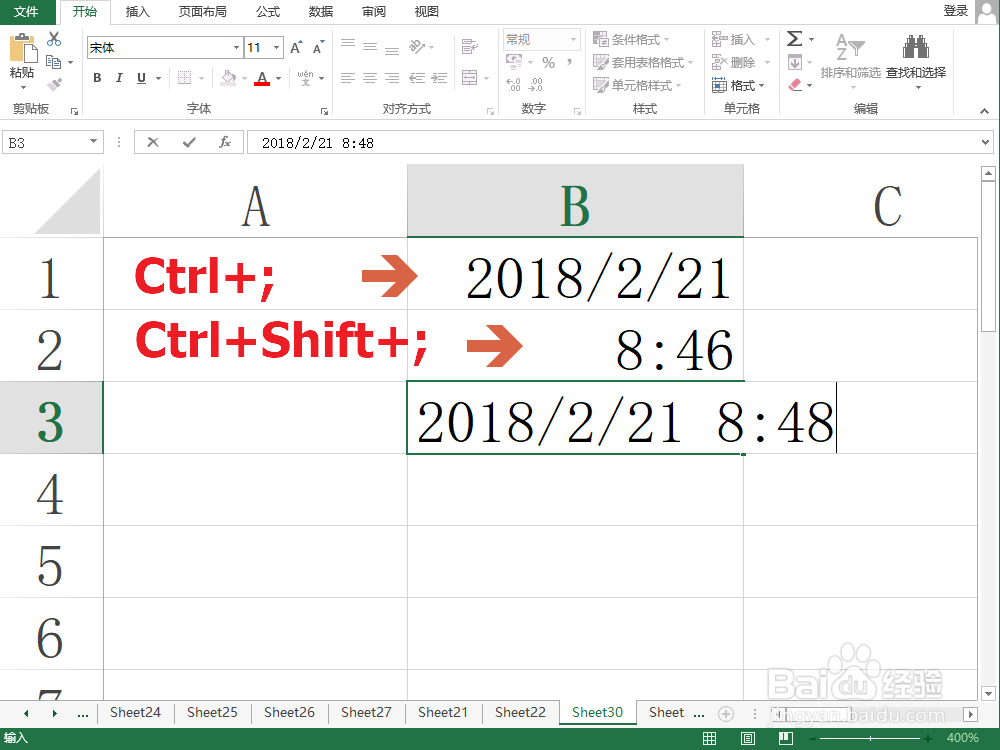Open the 格式 format menu
1000x750 pixels.
738,85
